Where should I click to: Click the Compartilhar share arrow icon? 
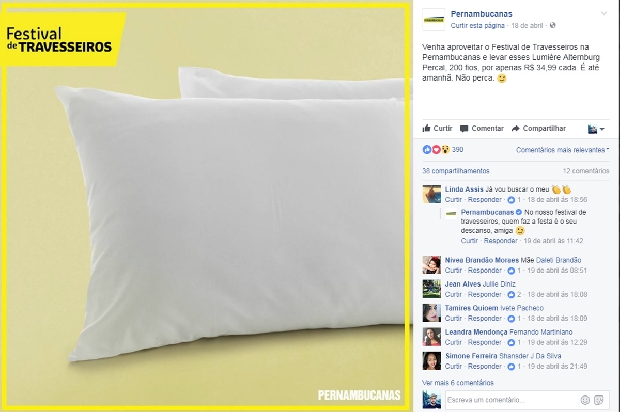point(515,129)
